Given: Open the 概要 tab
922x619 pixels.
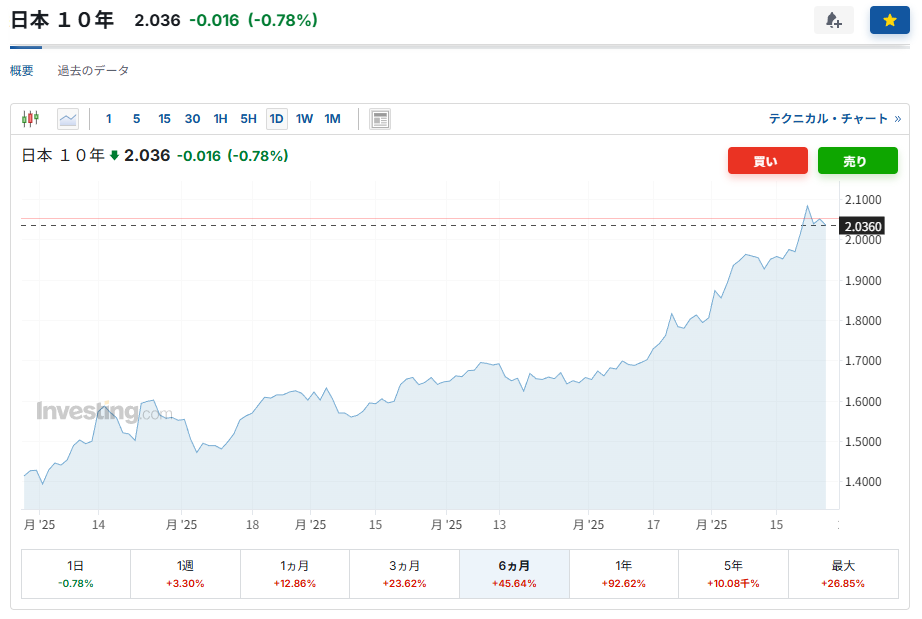Looking at the screenshot, I should tap(22, 70).
